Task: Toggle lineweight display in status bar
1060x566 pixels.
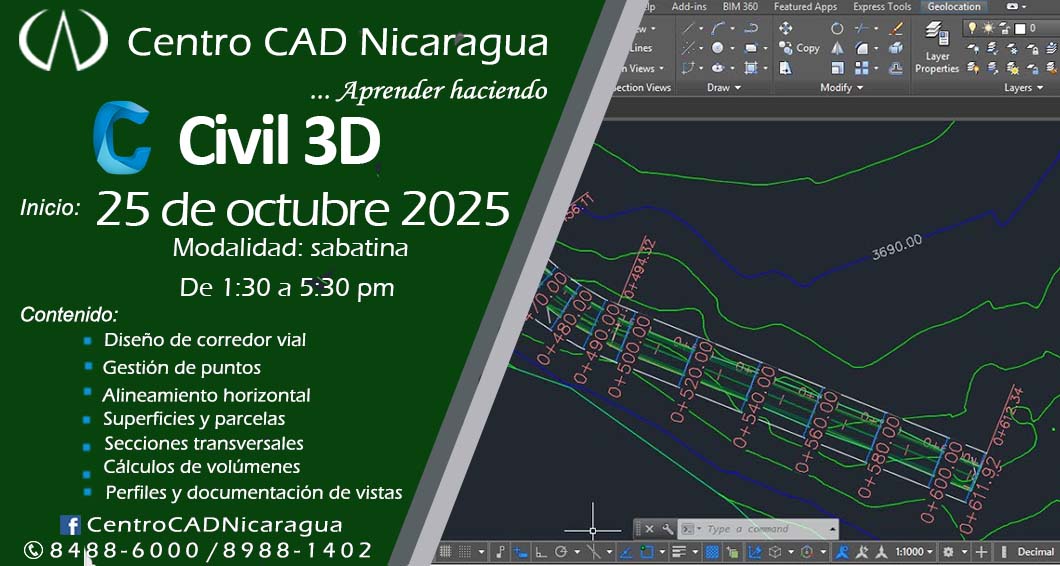Action: point(680,552)
